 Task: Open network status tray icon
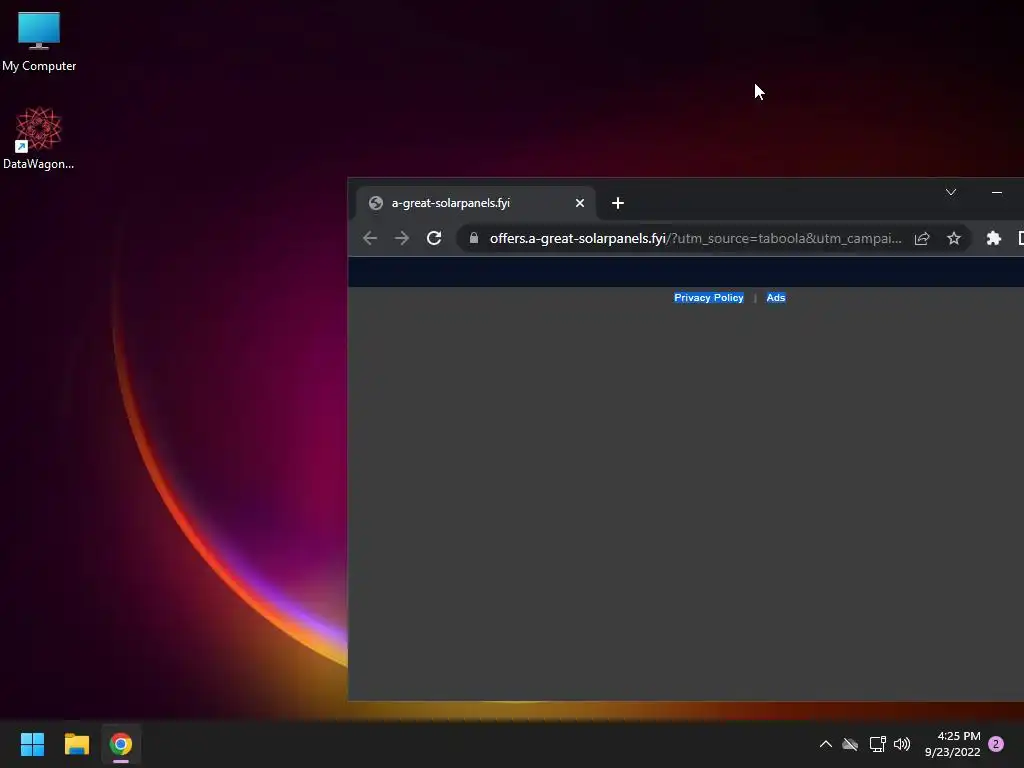pyautogui.click(x=877, y=744)
